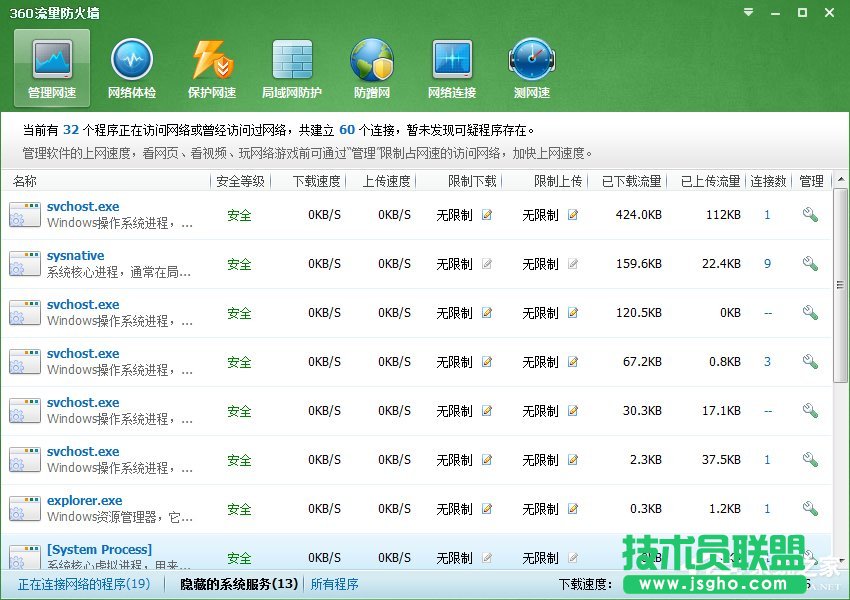850x600 pixels.
Task: Edit upload limit for 2.3KB svchost.exe row
Action: pyautogui.click(x=572, y=460)
